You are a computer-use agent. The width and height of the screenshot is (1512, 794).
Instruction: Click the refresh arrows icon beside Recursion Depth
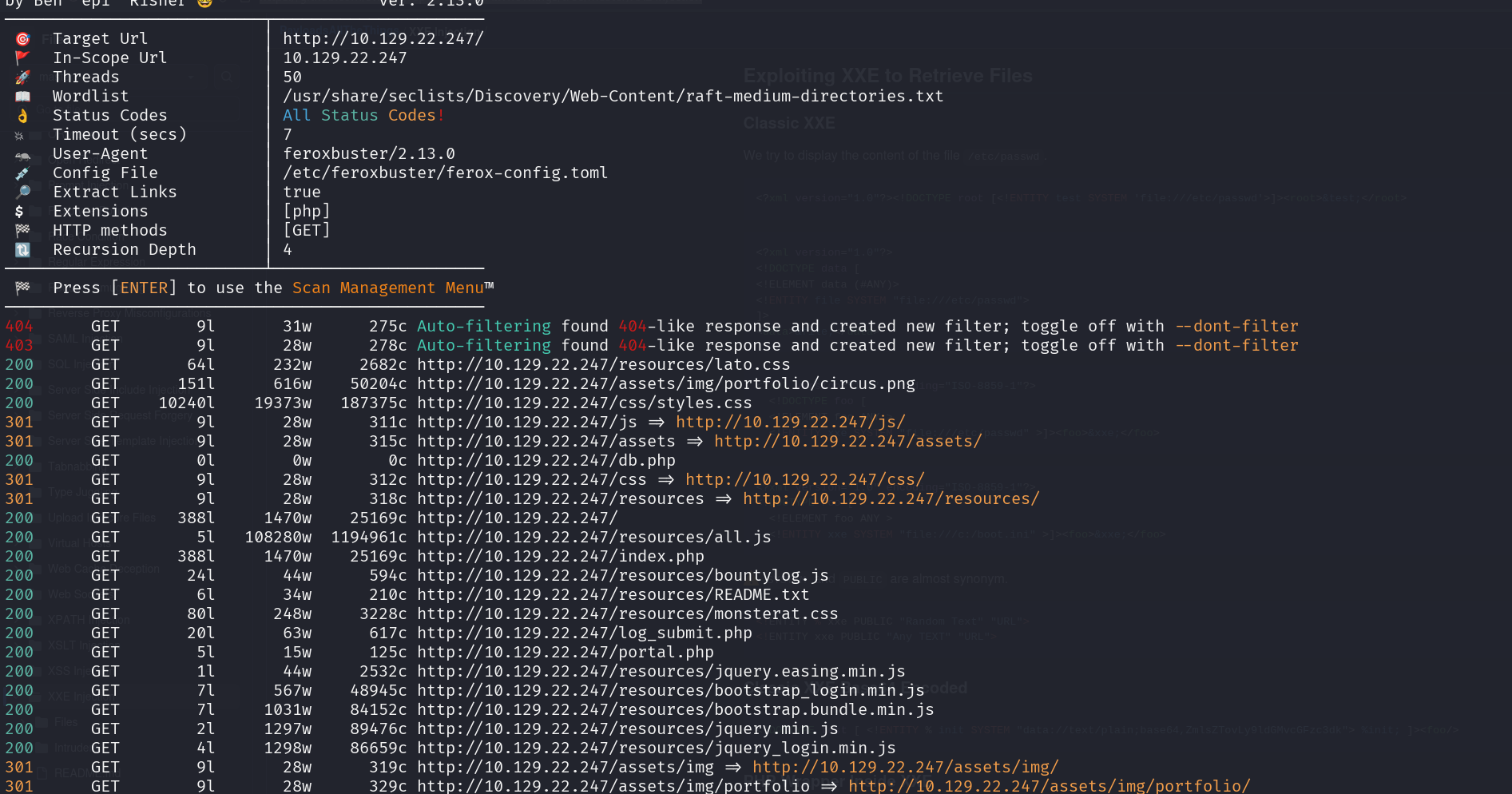(22, 250)
